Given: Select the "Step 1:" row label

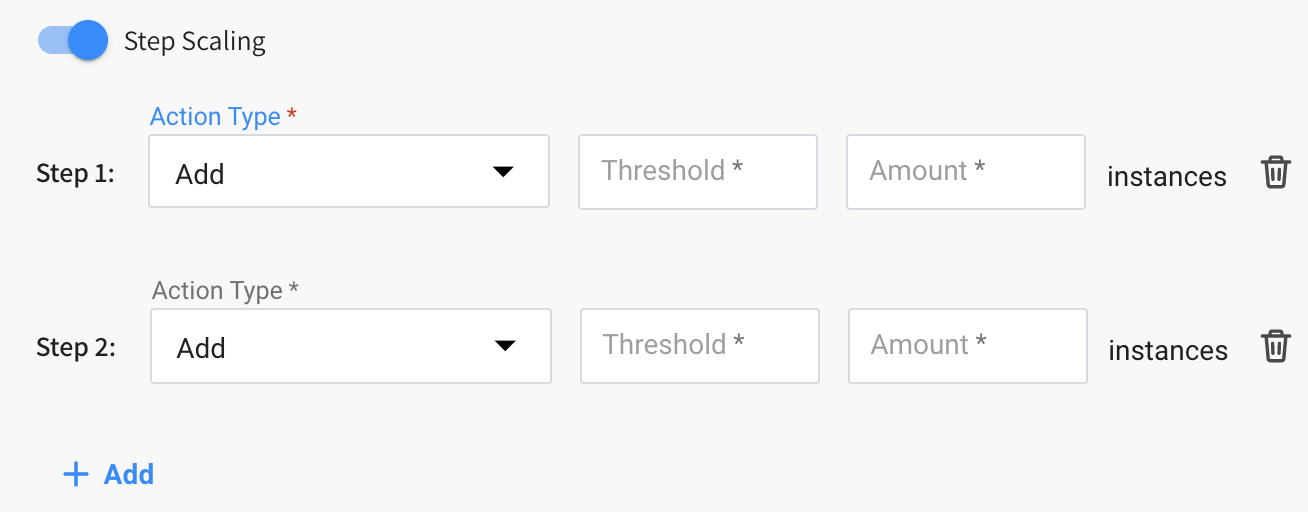Looking at the screenshot, I should coord(75,174).
